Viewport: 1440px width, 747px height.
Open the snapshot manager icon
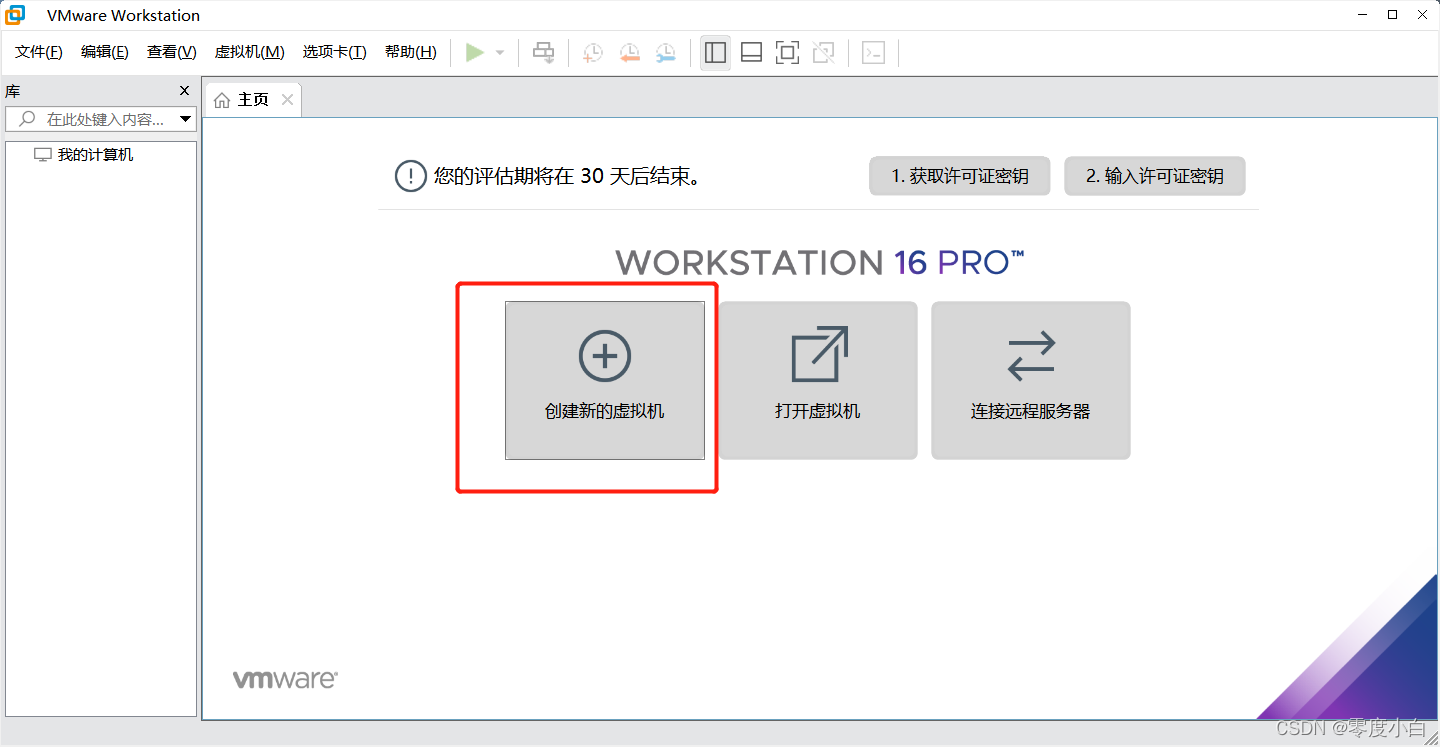click(x=665, y=53)
